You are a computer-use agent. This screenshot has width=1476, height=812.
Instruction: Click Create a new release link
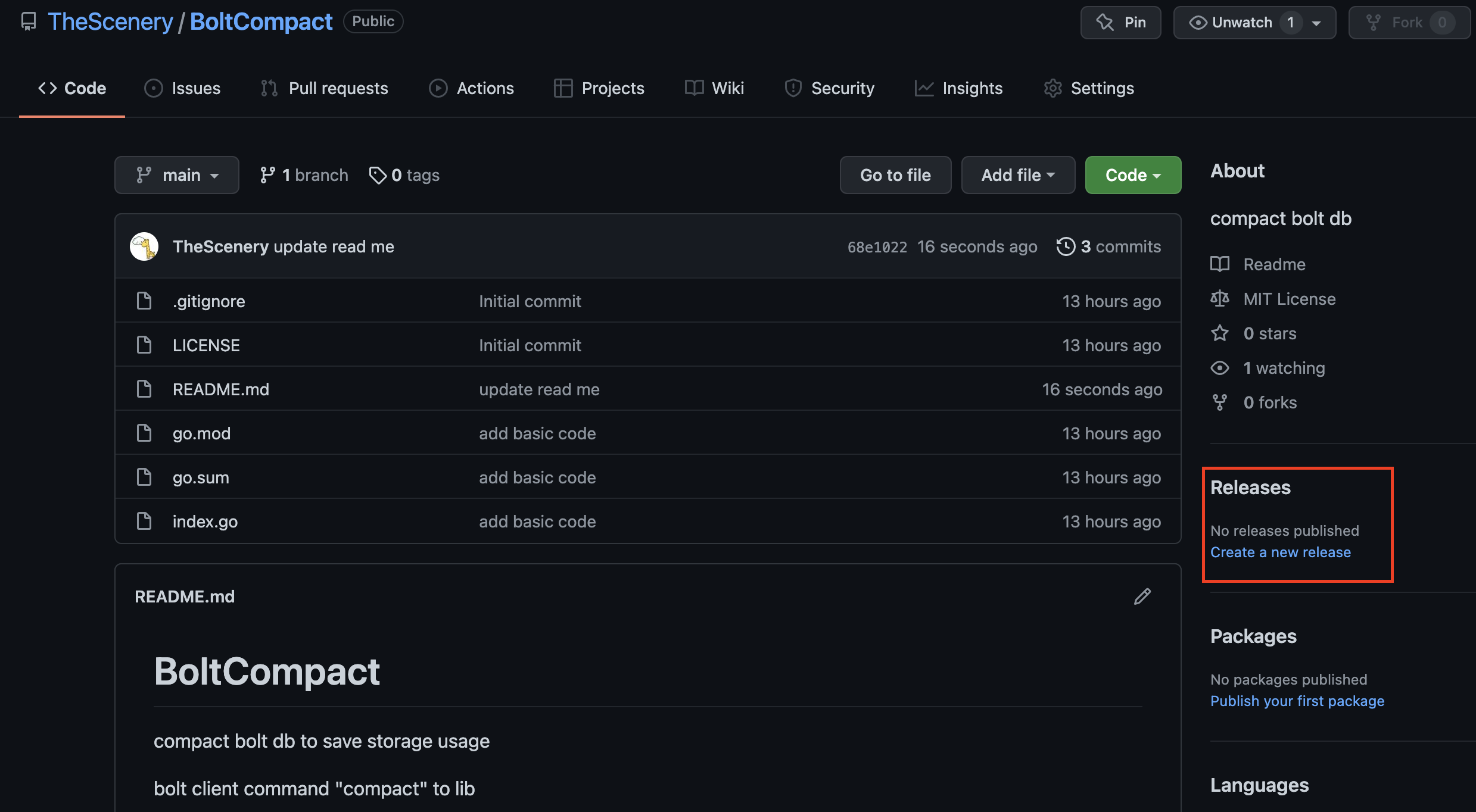1280,552
